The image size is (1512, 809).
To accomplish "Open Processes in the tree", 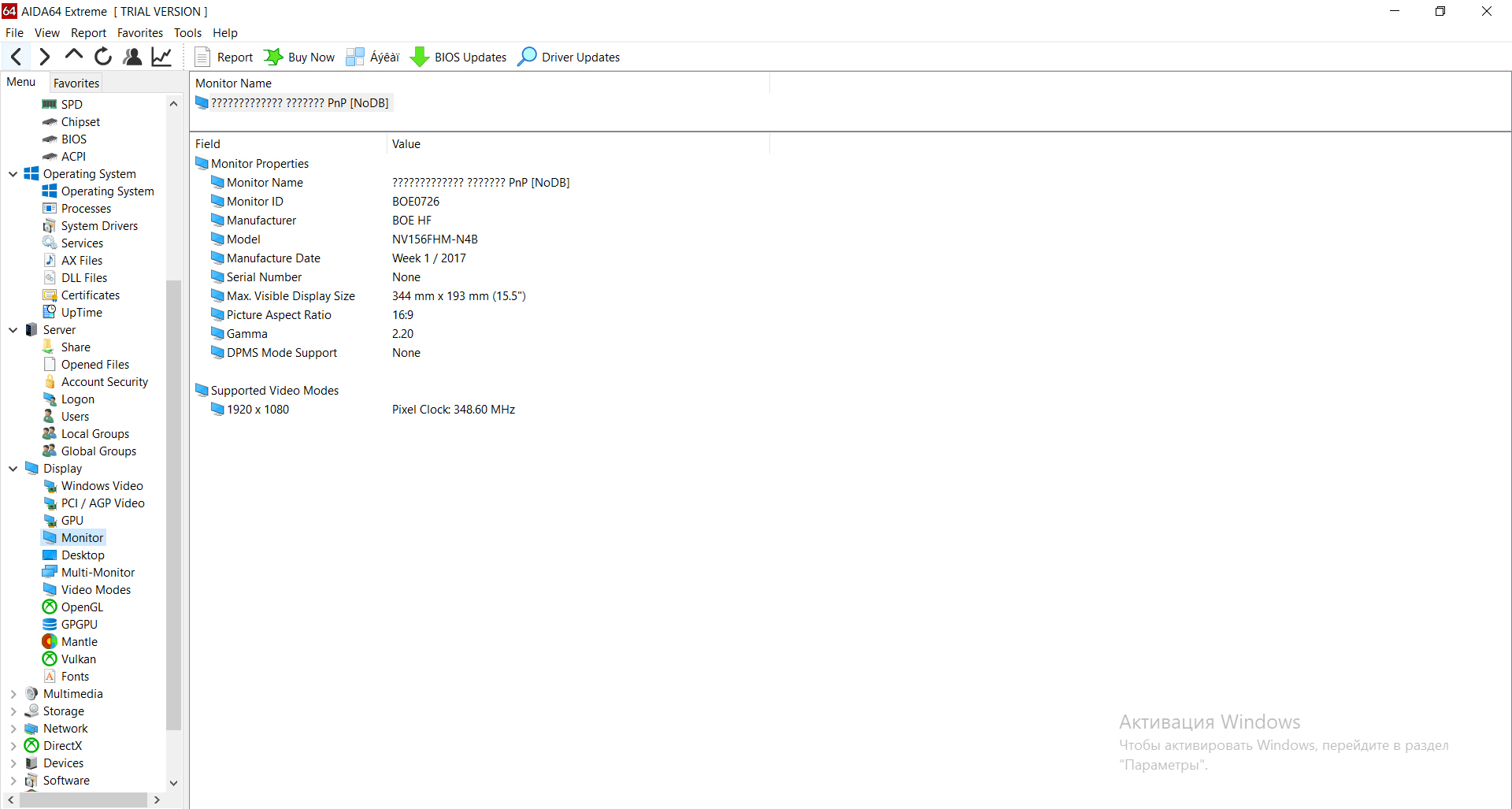I will coord(76,209).
